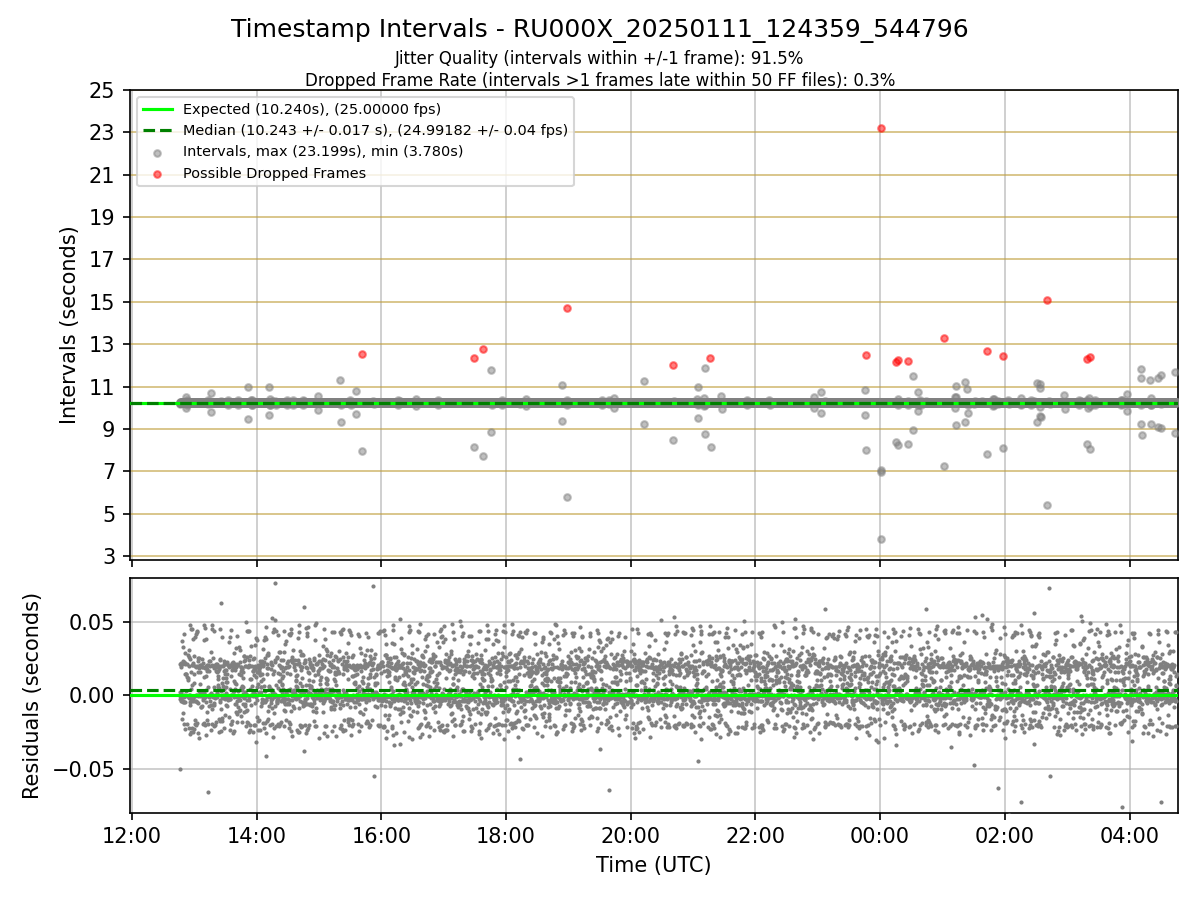Click the "14:00" time tick label
This screenshot has width=1200, height=900.
click(257, 833)
